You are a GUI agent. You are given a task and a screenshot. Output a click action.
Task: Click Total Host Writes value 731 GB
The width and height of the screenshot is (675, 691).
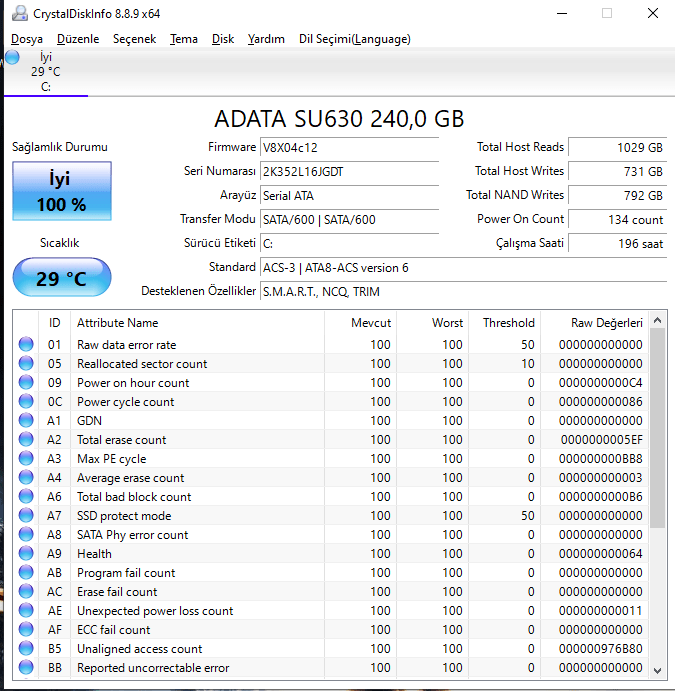point(617,171)
